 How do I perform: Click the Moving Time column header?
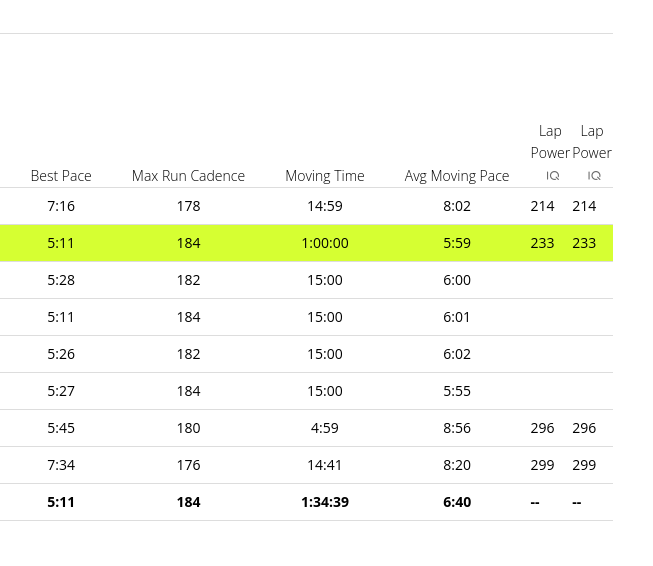[x=325, y=176]
